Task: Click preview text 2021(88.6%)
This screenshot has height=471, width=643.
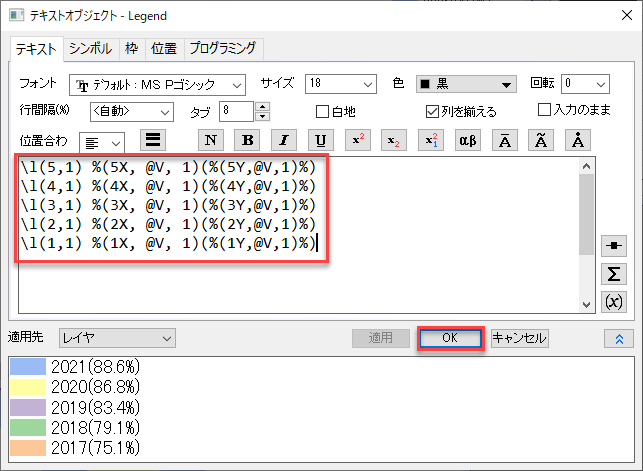Action: tap(96, 366)
